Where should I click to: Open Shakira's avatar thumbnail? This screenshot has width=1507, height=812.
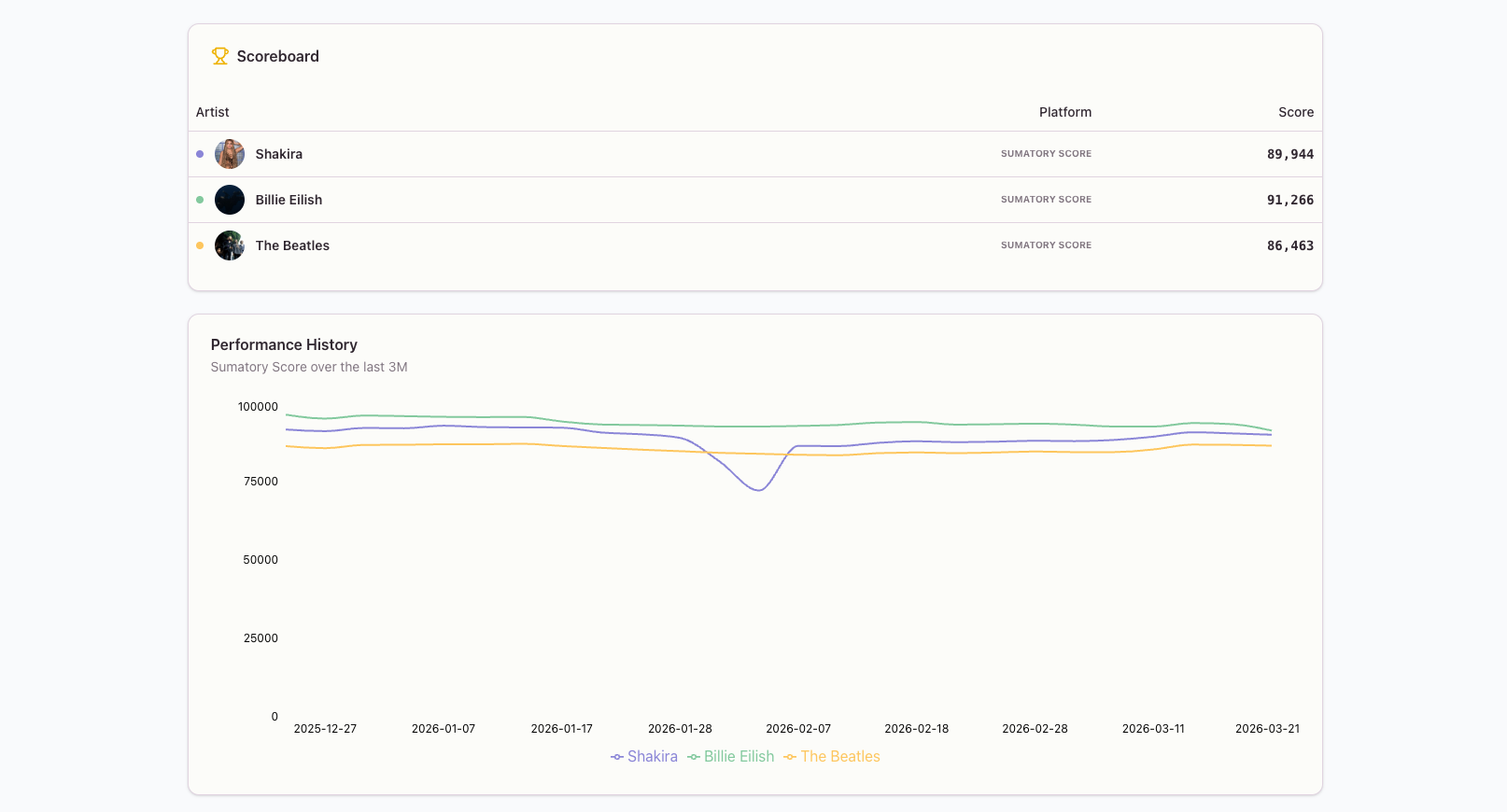coord(230,154)
